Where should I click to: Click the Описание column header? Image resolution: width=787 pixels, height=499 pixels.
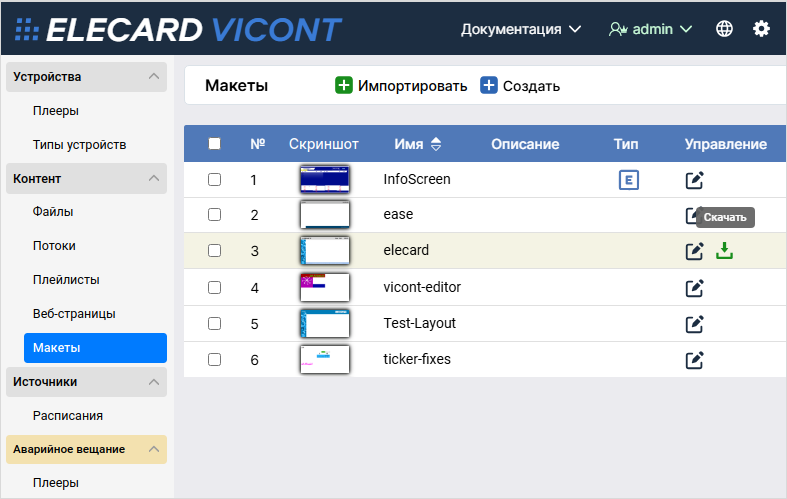tap(525, 144)
